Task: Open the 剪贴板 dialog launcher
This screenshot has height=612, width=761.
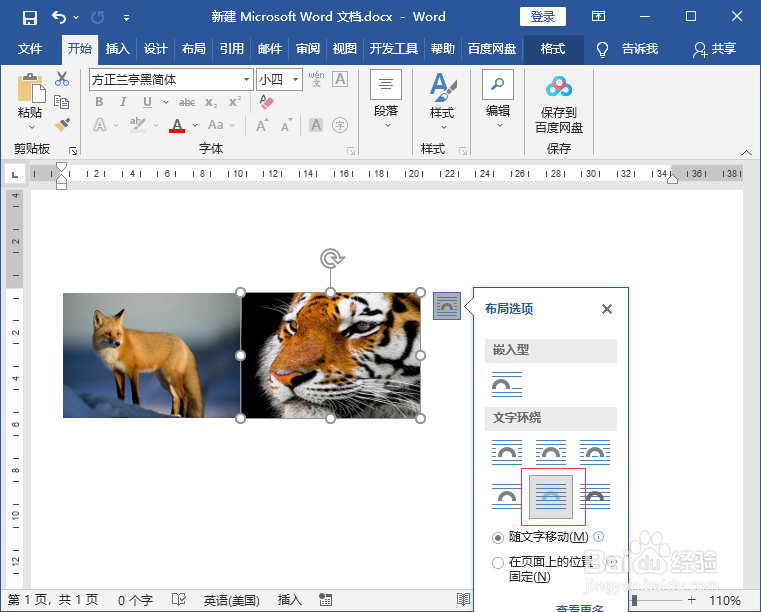Action: (x=73, y=151)
